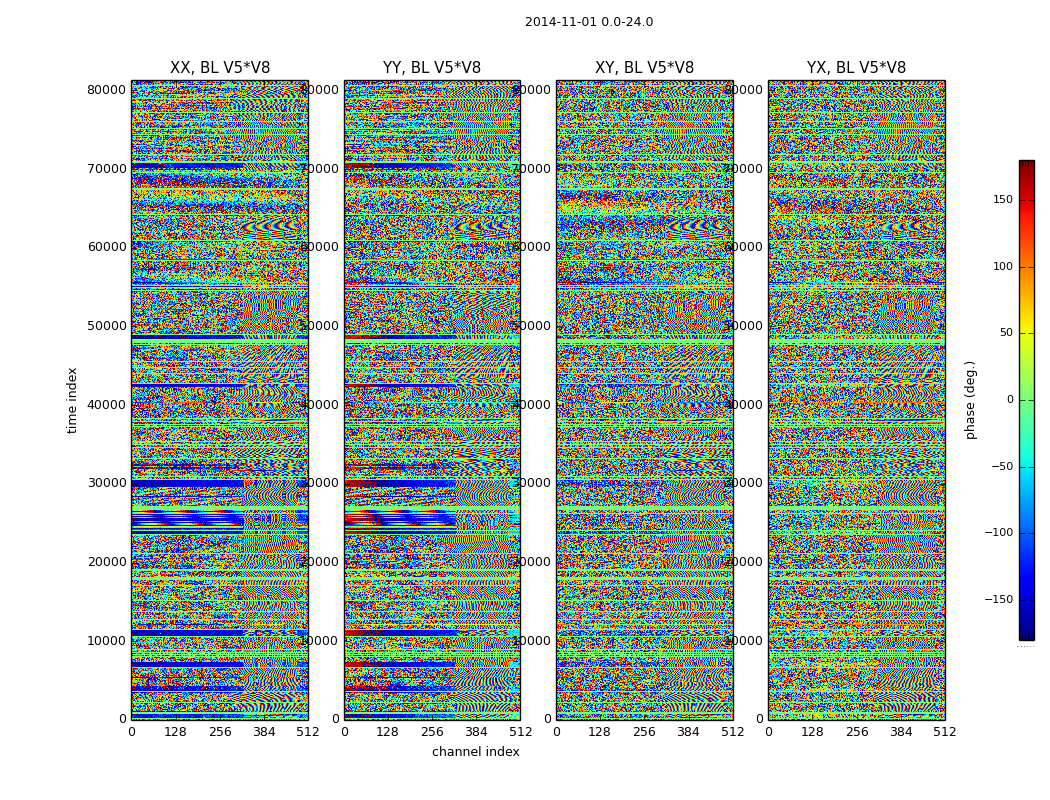Click inside the YY phase plot panel
Viewport: 1050px width, 800px height.
coord(432,400)
